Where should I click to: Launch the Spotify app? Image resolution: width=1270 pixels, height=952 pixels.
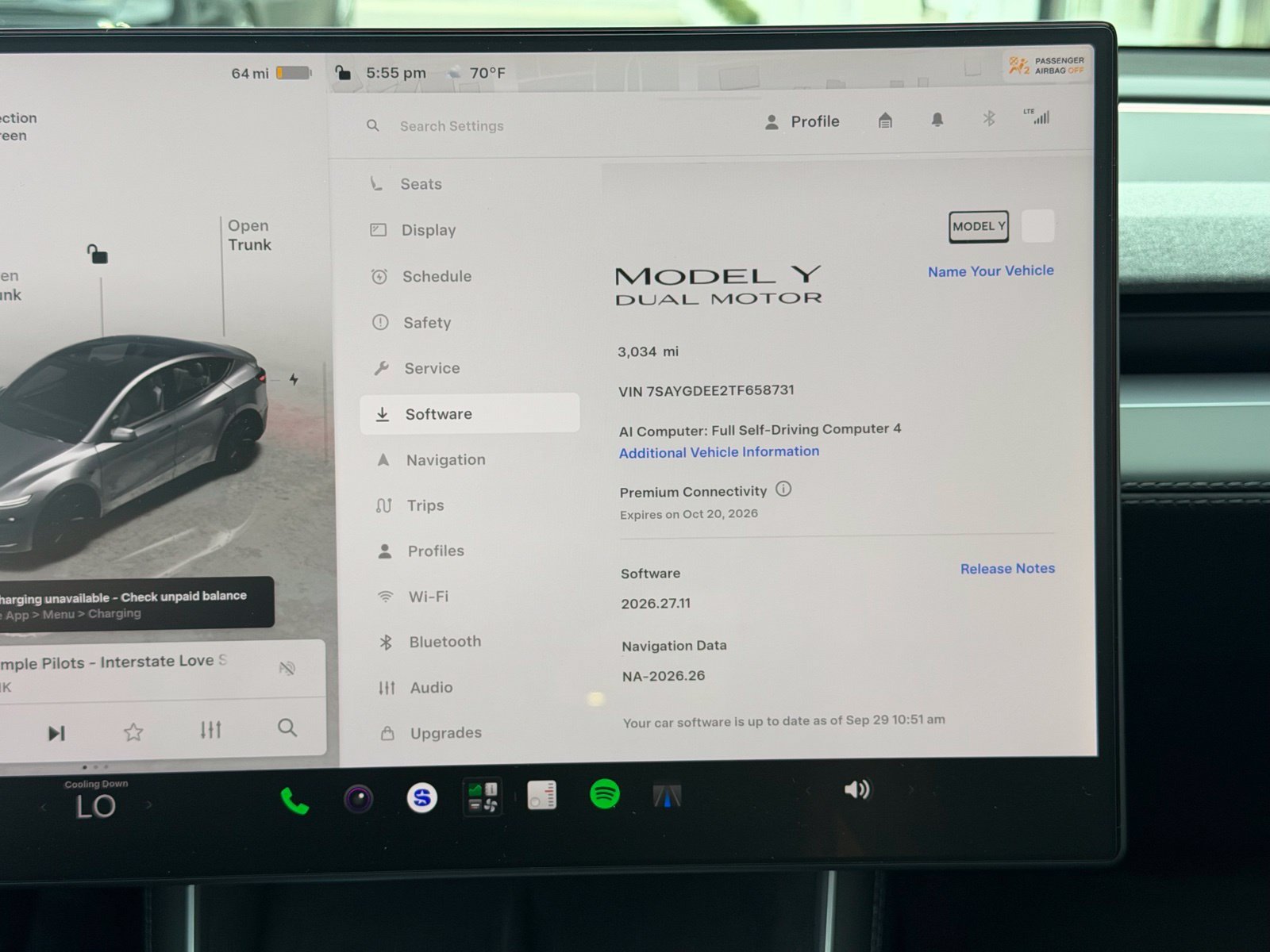tap(605, 794)
